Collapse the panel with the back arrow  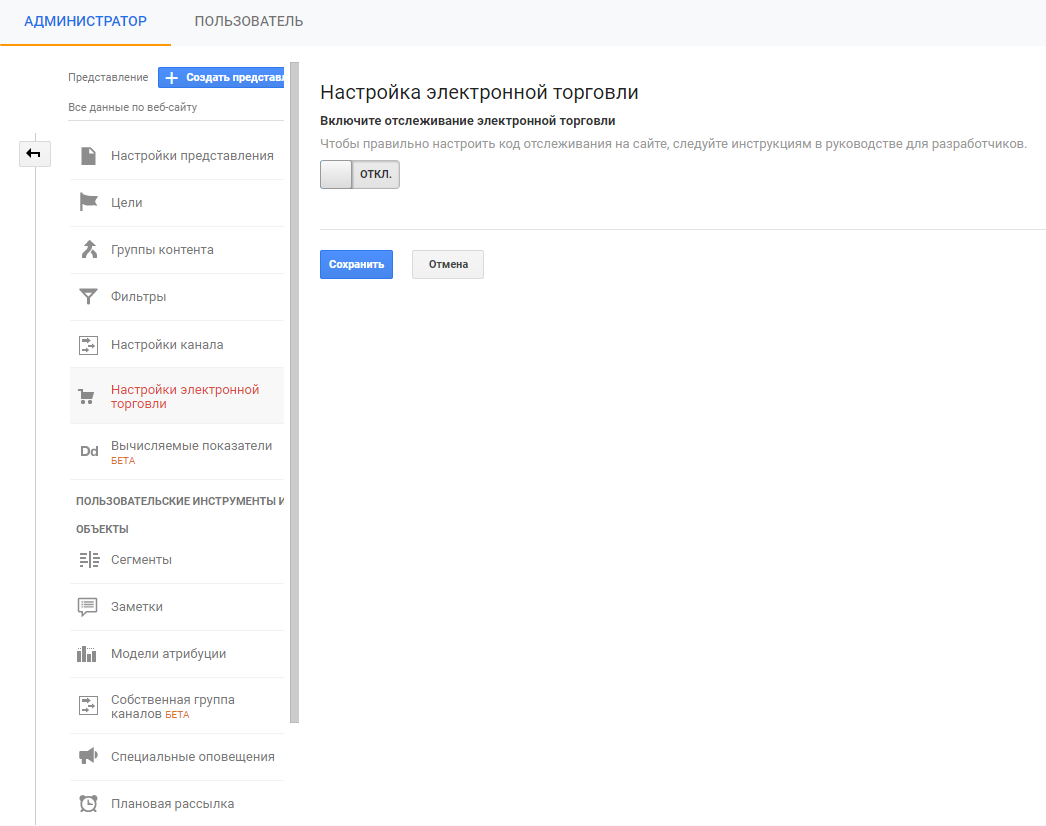tap(34, 153)
